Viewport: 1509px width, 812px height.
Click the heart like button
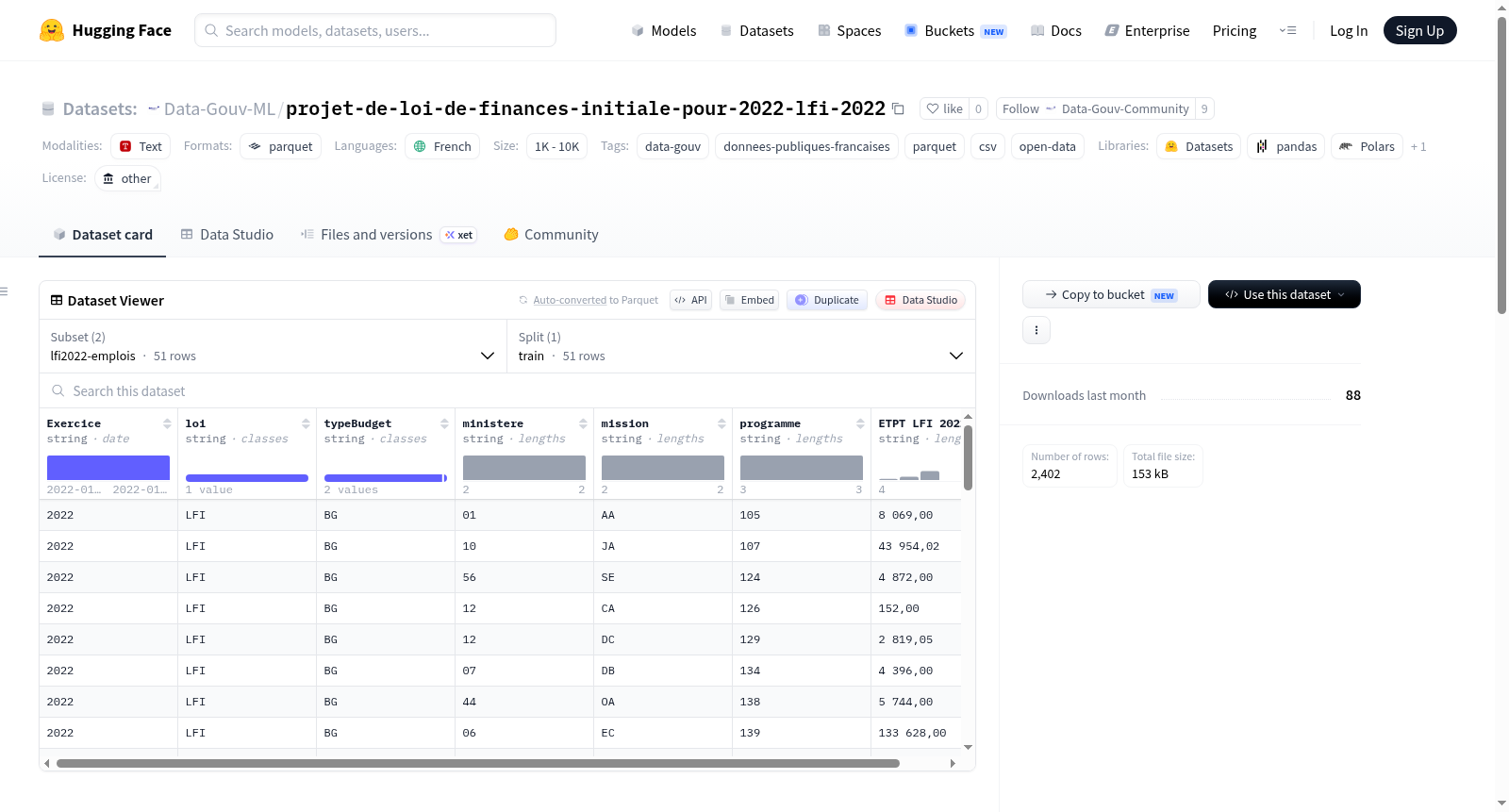[x=944, y=108]
